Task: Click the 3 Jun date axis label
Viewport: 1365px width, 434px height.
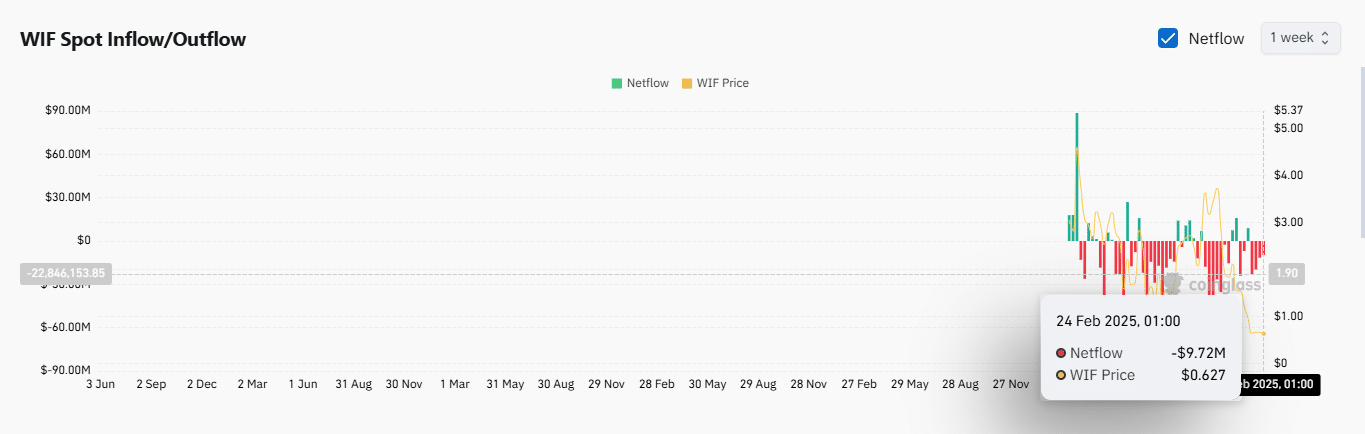Action: coord(101,384)
